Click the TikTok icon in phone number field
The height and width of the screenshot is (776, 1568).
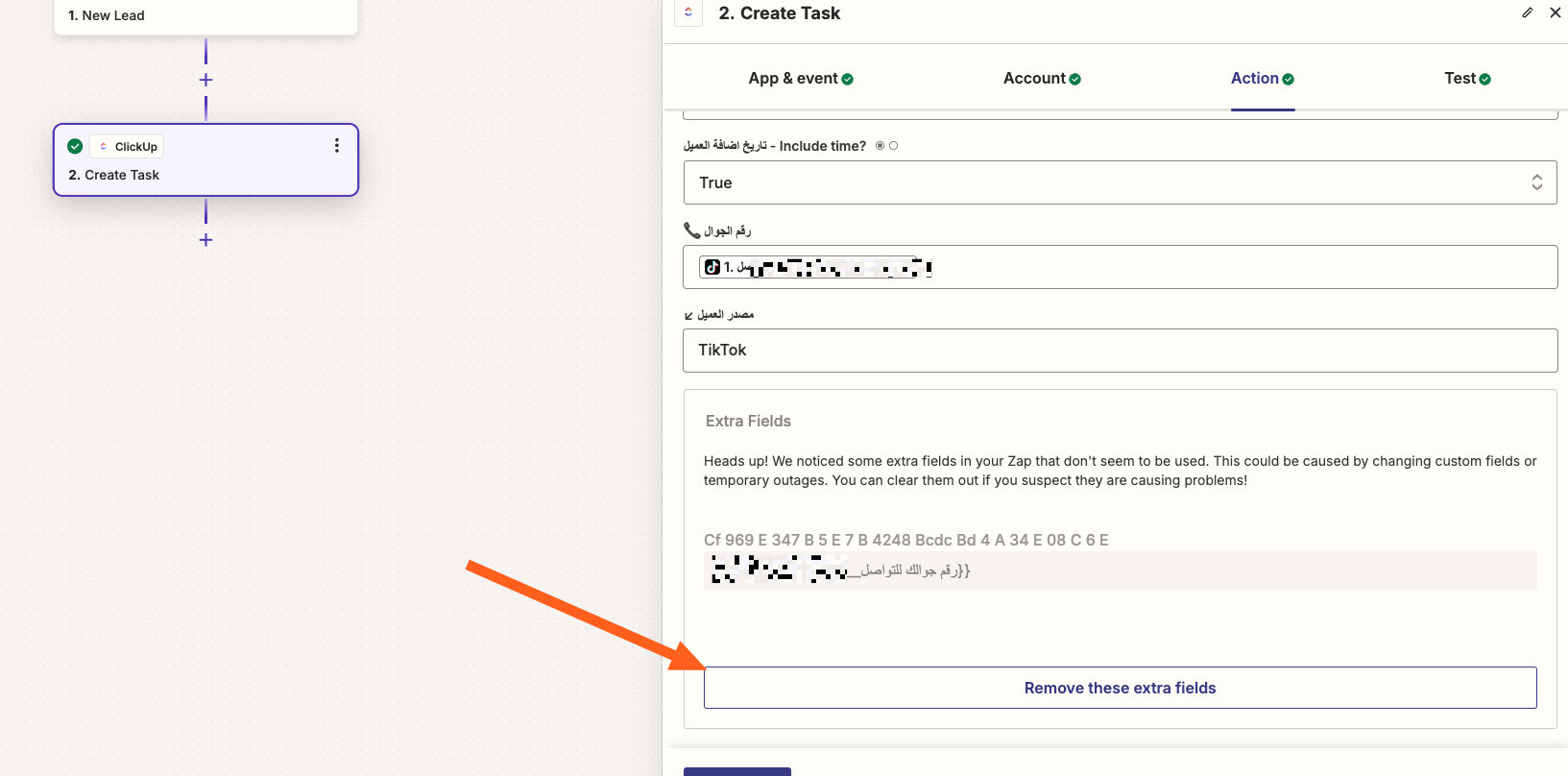[x=712, y=267]
